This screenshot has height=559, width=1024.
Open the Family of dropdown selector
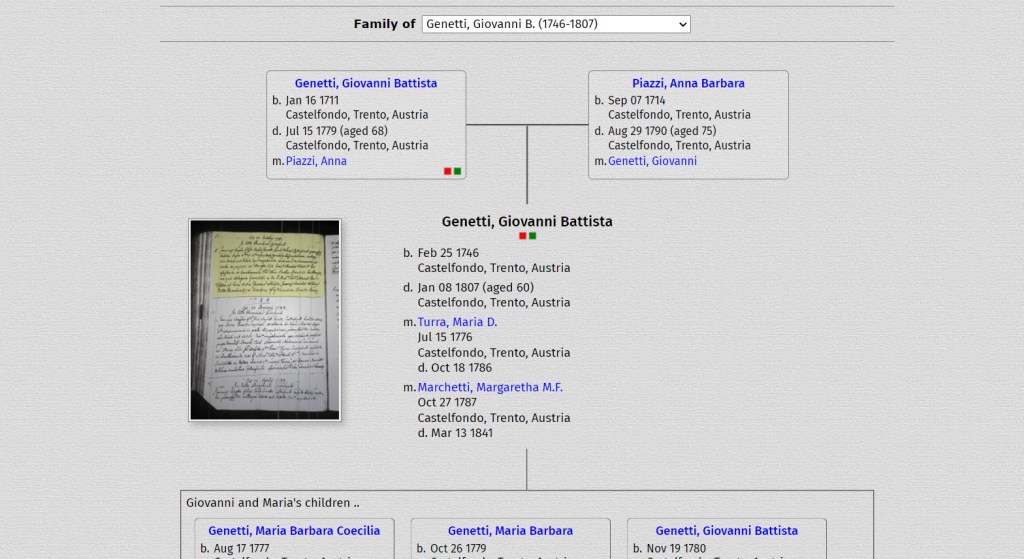[556, 24]
